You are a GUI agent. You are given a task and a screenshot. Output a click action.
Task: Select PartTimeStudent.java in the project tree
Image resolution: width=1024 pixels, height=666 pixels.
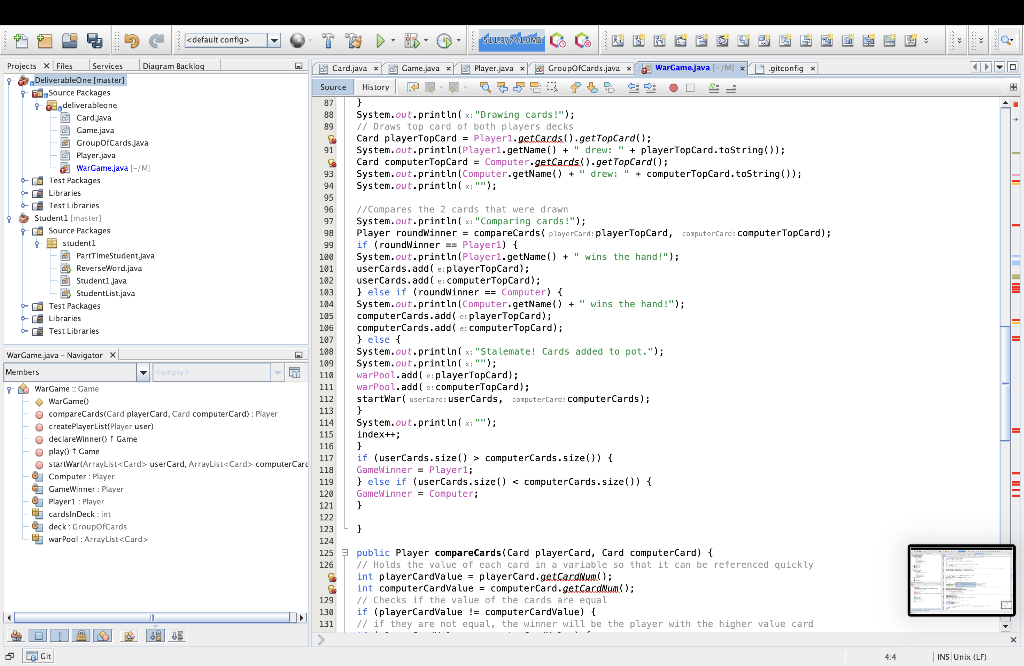(115, 256)
